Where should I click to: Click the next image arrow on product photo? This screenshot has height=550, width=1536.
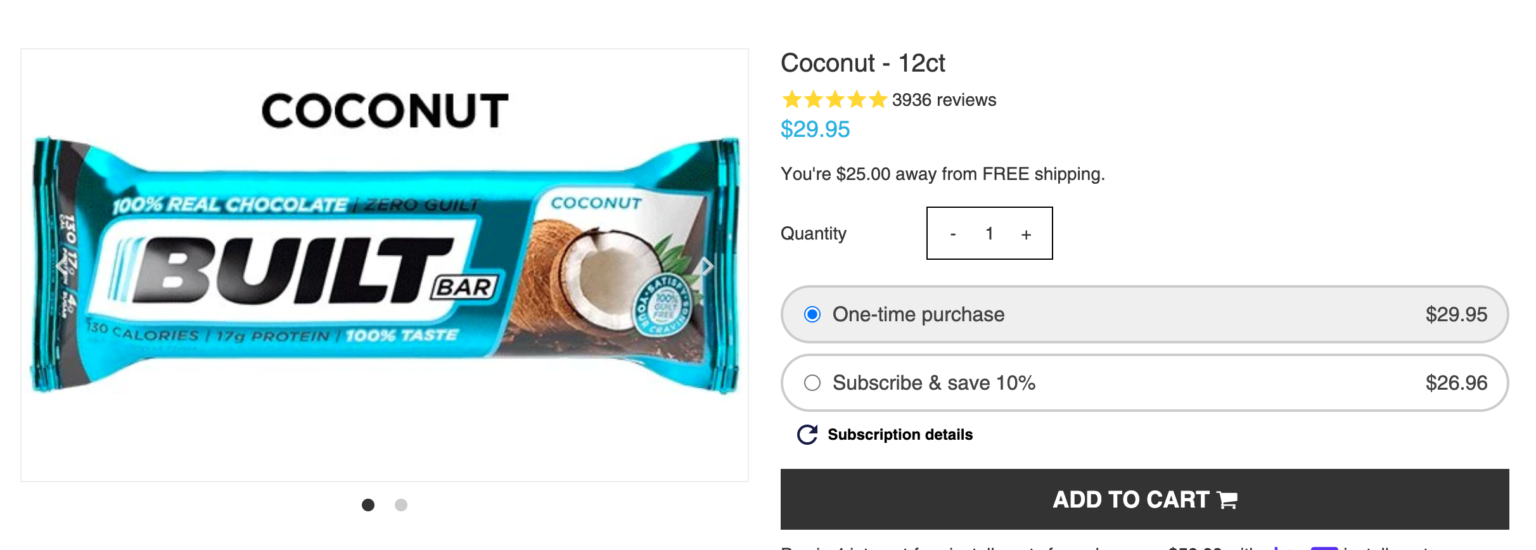(707, 266)
